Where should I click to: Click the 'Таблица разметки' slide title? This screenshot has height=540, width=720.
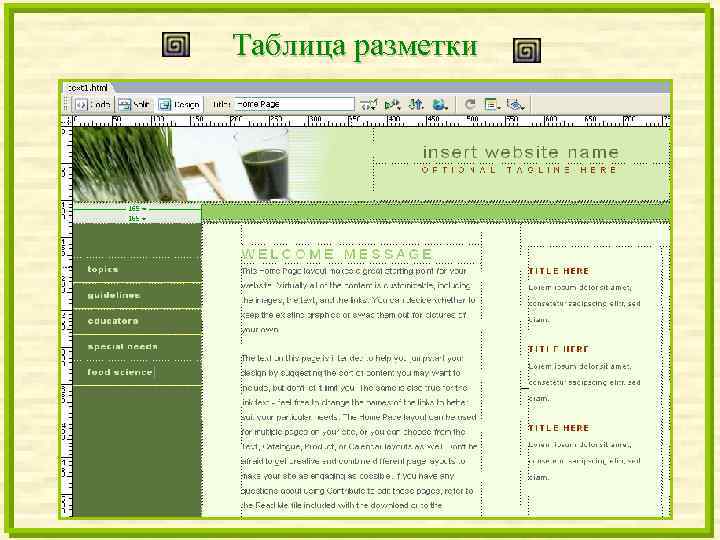click(x=355, y=46)
